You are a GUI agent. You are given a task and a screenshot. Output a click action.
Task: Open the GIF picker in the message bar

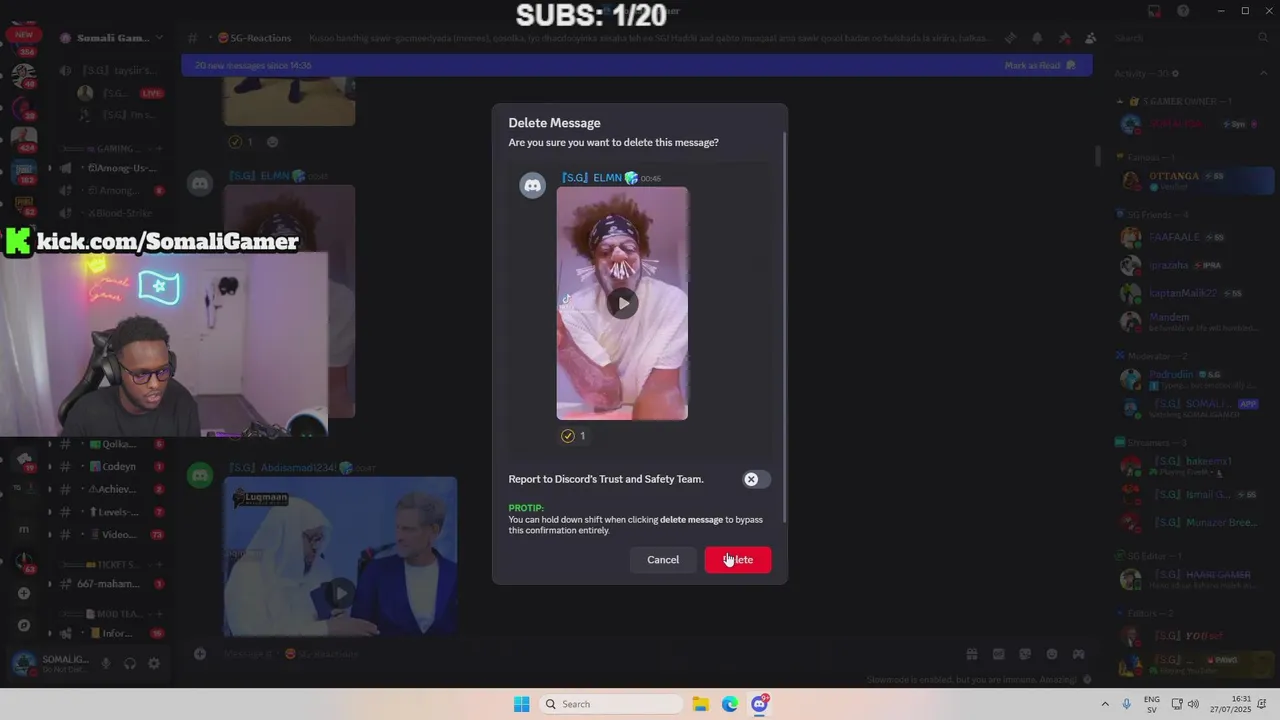[998, 654]
